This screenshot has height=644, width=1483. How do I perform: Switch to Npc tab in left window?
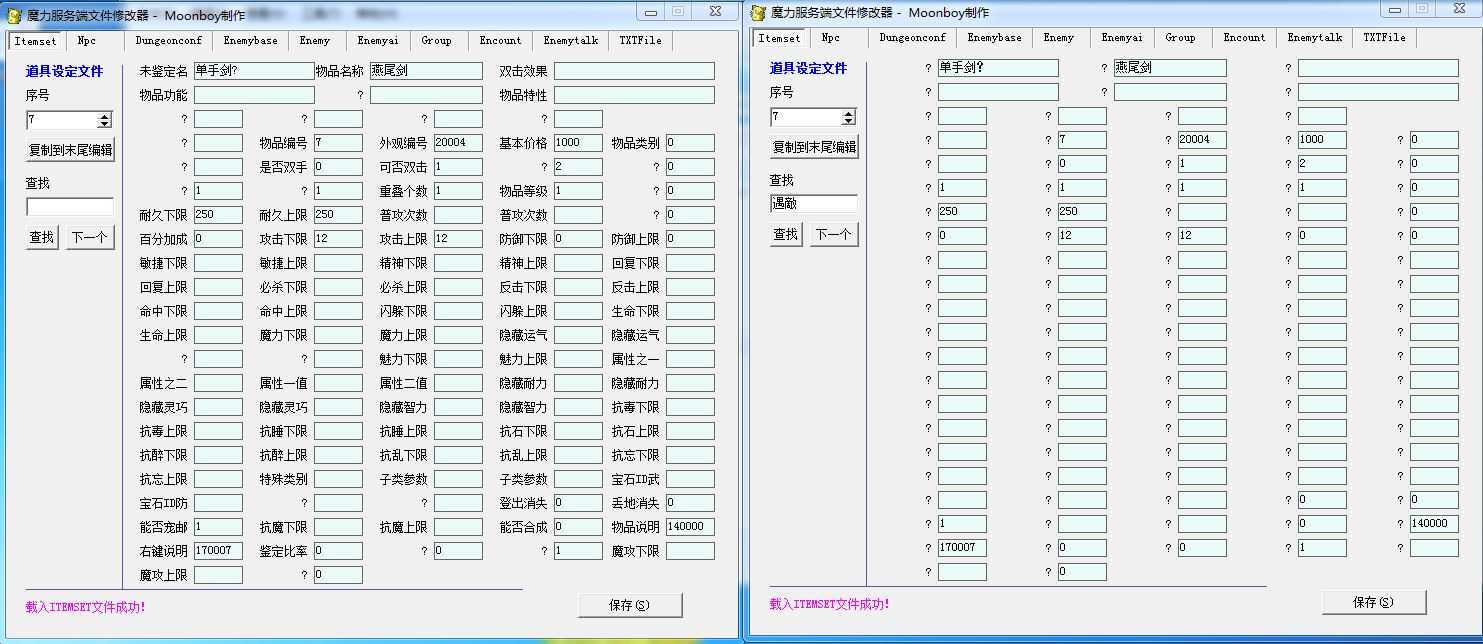pyautogui.click(x=87, y=41)
